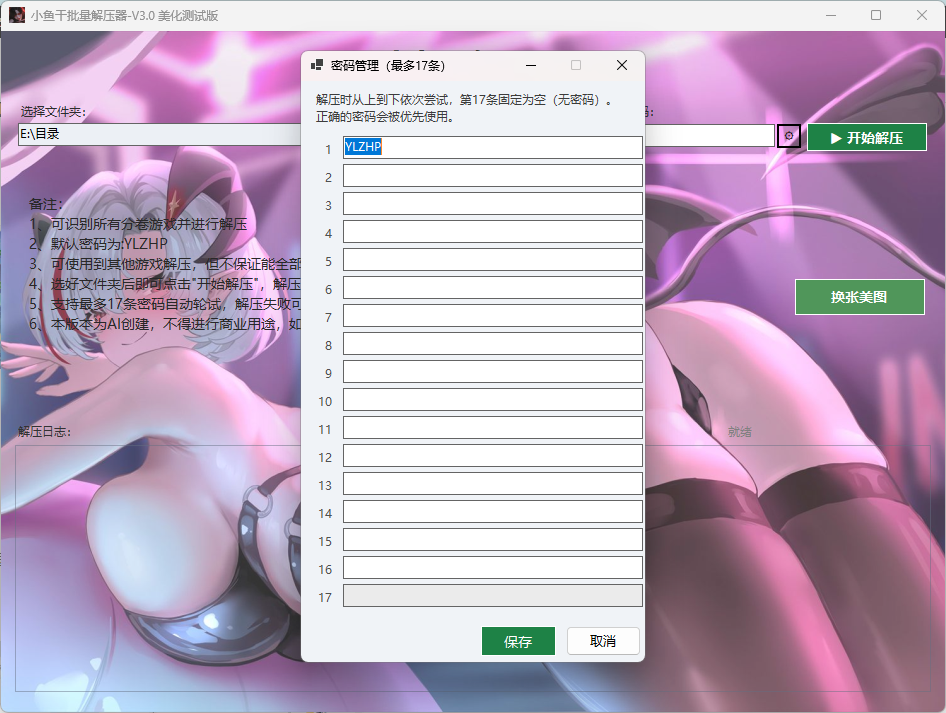946x713 pixels.
Task: Start extraction with 开始解压 button
Action: pos(867,138)
